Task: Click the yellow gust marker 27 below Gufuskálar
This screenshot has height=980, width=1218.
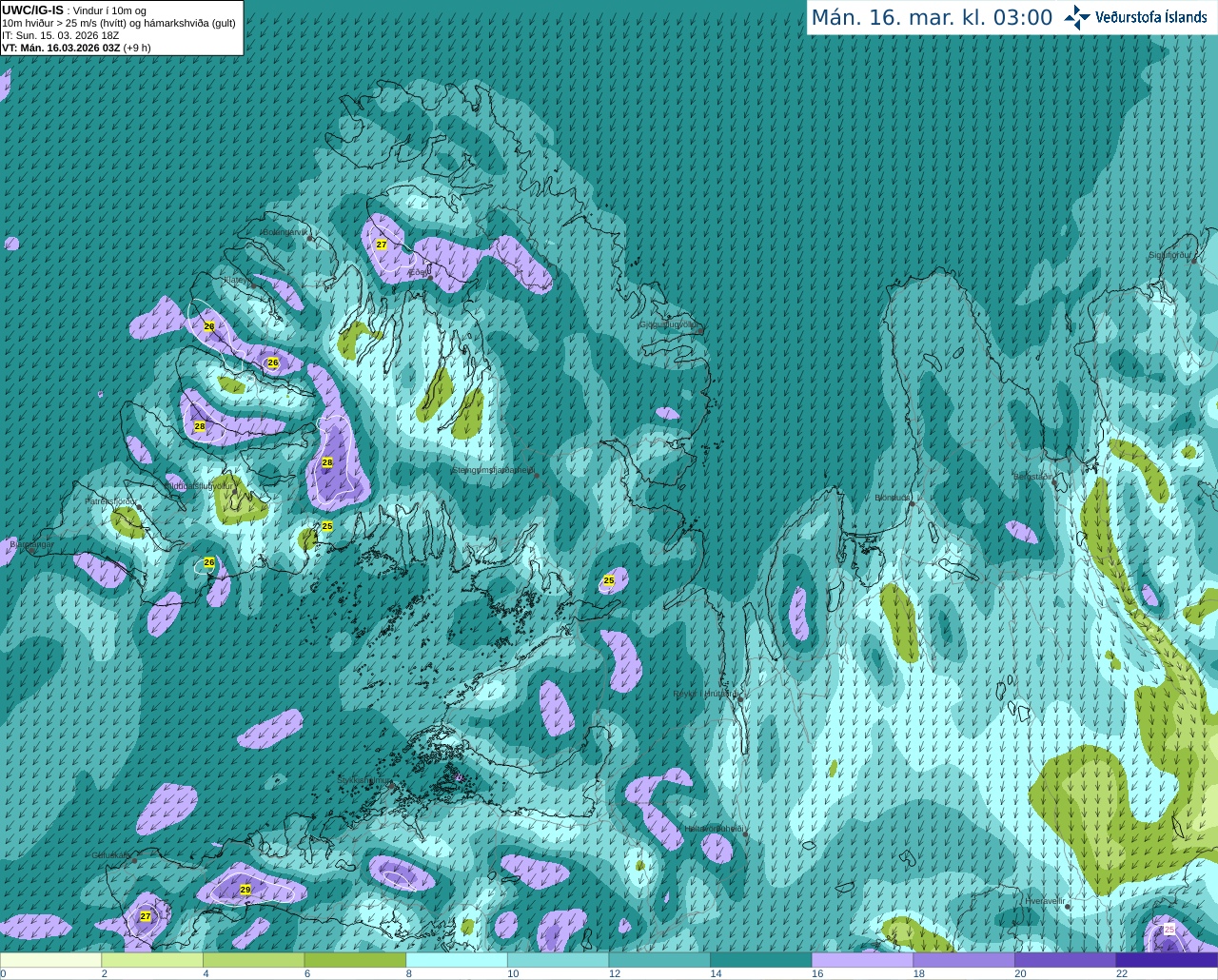Action: (146, 916)
